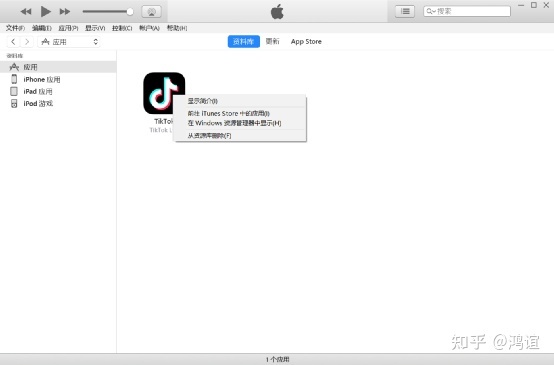Viewport: 554px width, 365px height.
Task: Switch to the App Store tab
Action: coord(306,41)
